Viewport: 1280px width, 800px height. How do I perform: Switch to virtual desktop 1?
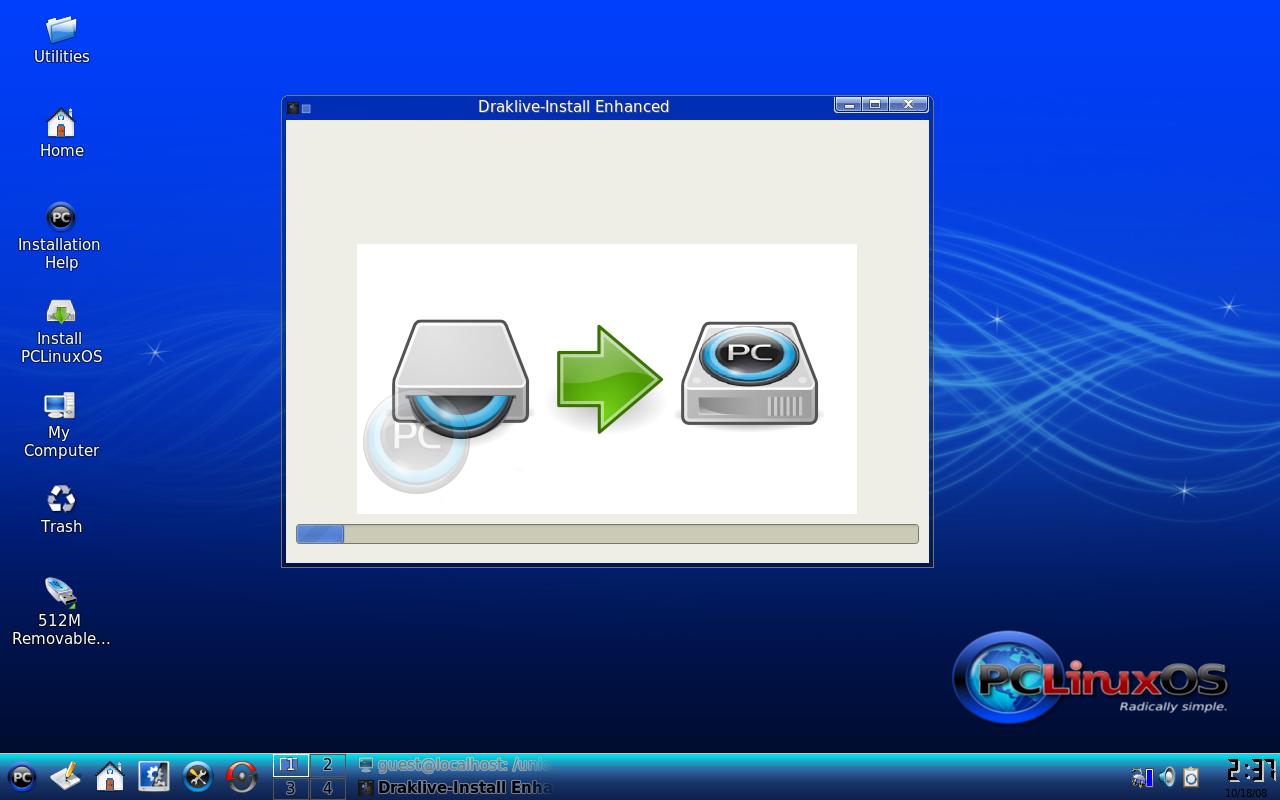point(291,765)
